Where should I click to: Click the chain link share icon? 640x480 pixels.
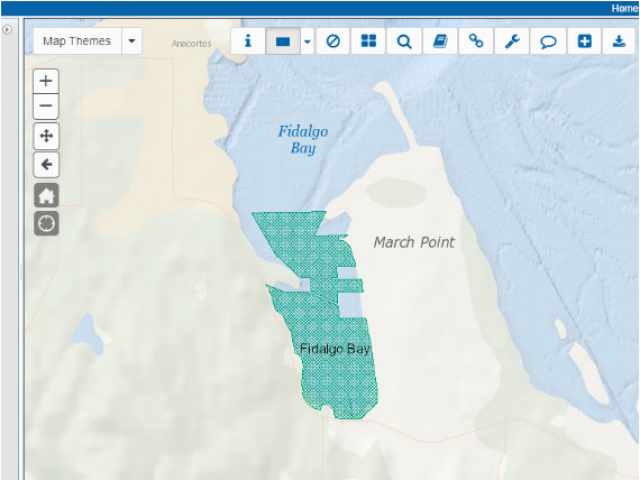[x=476, y=41]
